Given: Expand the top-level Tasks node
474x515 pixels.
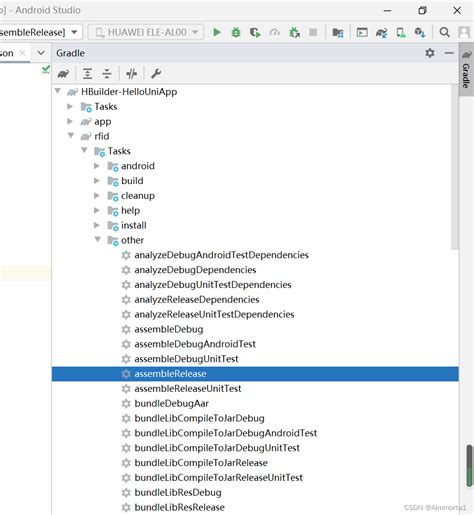Looking at the screenshot, I should pyautogui.click(x=70, y=106).
